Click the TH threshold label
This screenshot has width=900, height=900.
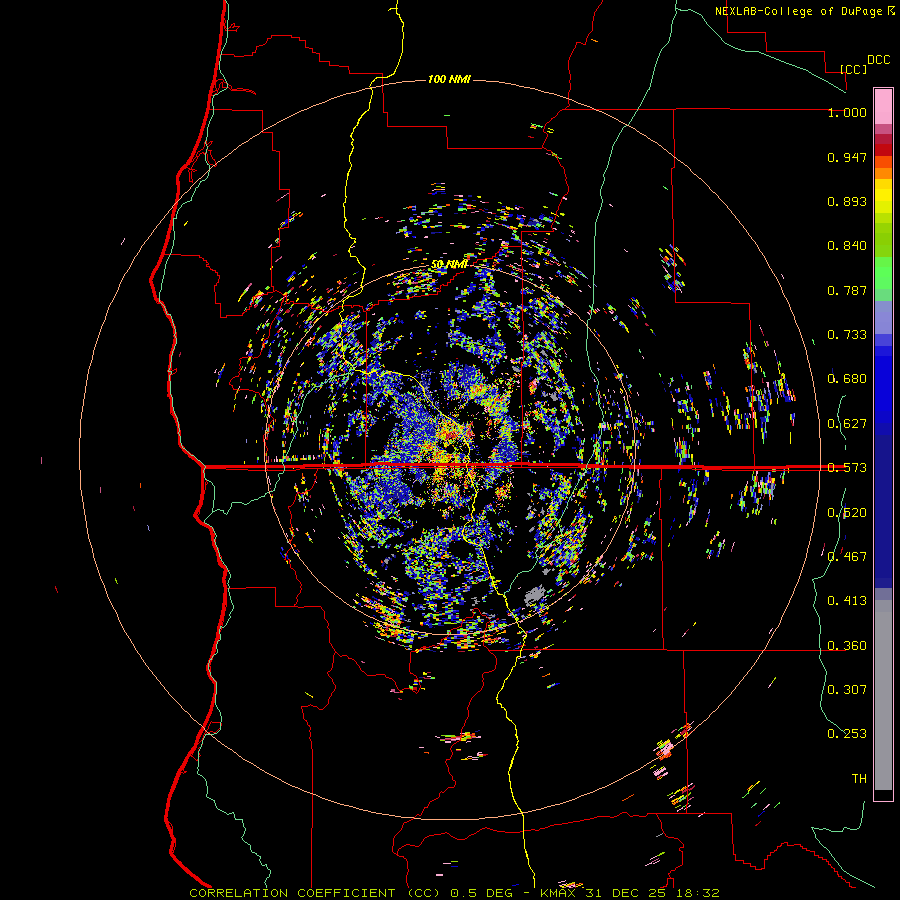tap(859, 779)
